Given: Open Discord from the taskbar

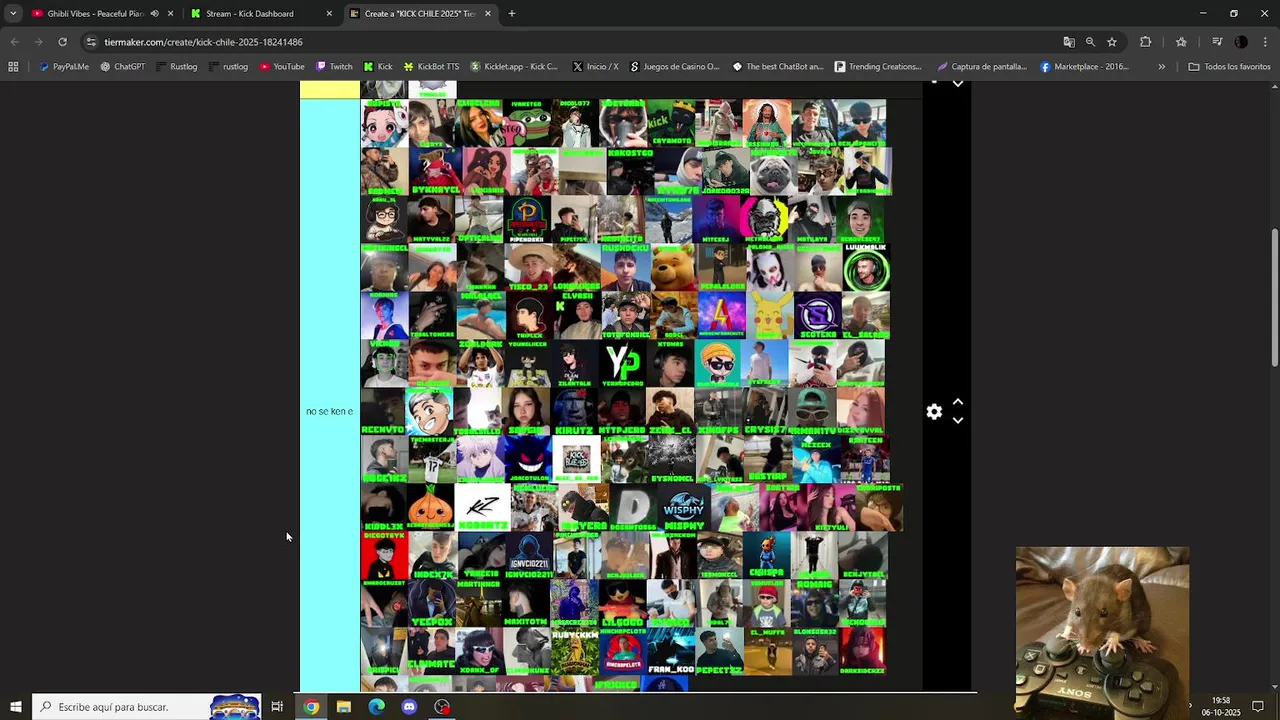Looking at the screenshot, I should (409, 707).
